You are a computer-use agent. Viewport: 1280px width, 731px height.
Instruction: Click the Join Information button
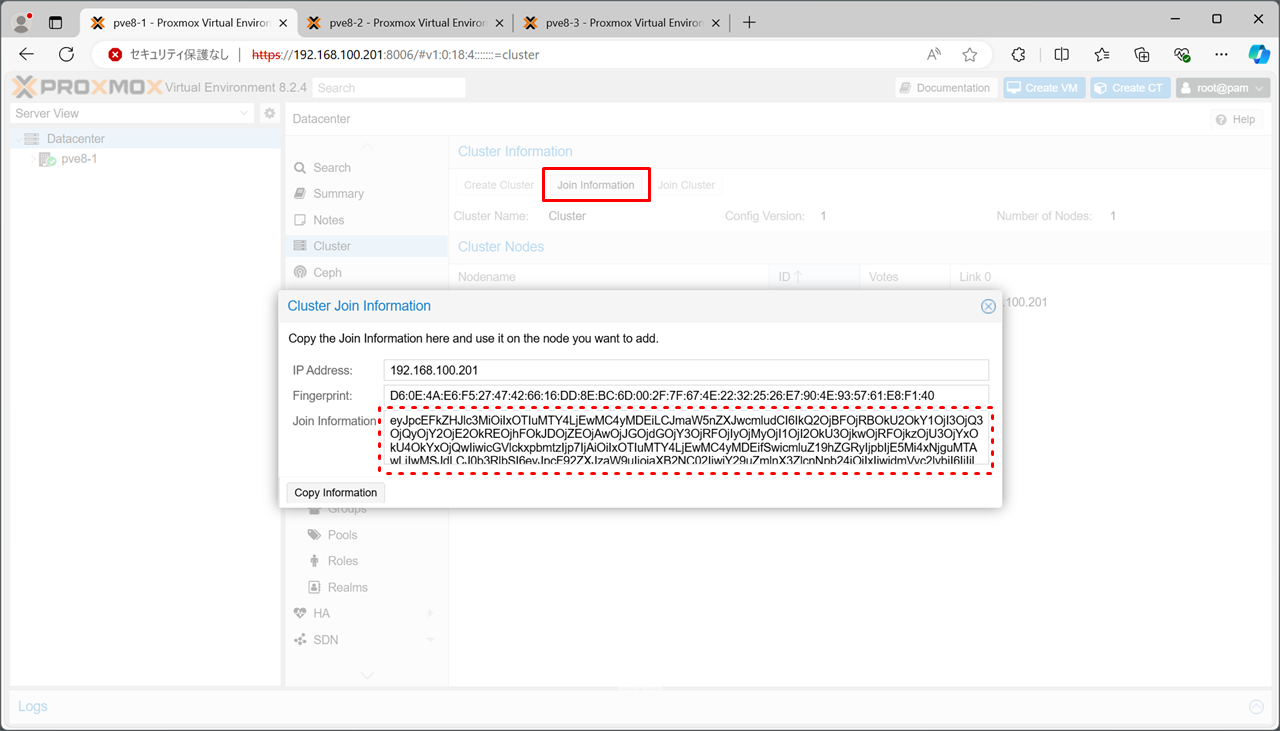tap(596, 185)
